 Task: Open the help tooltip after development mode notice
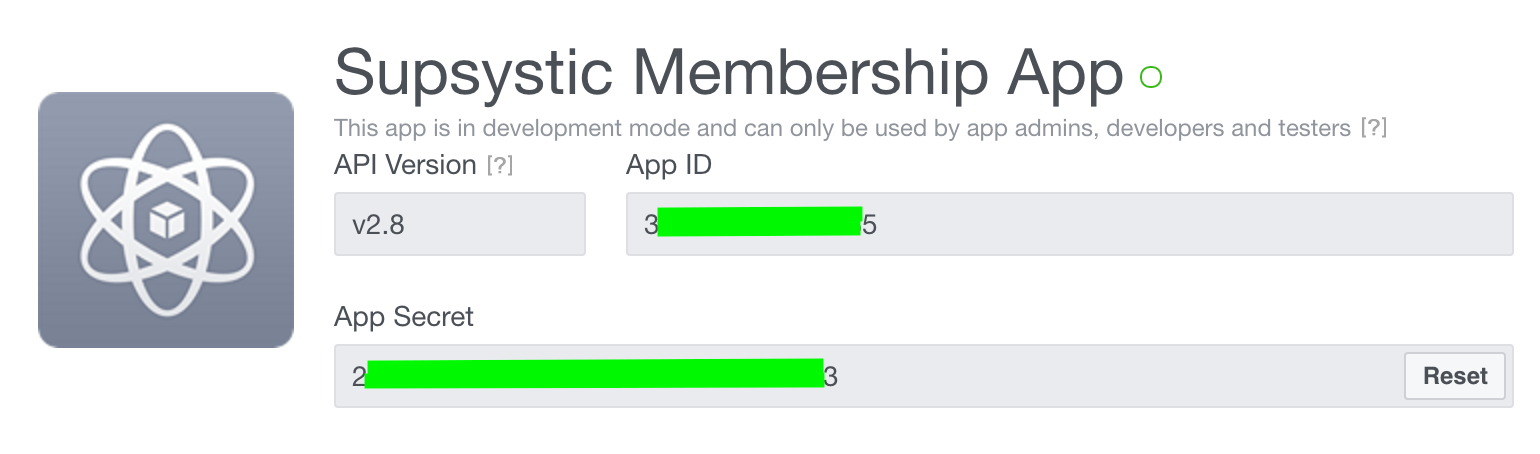click(1374, 128)
